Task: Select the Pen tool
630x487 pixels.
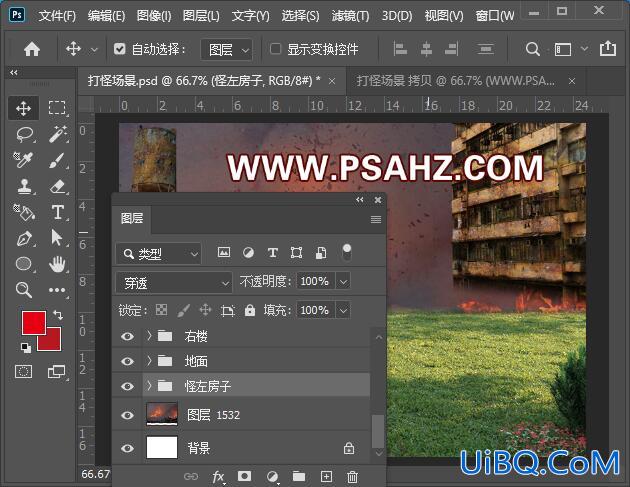Action: [x=24, y=238]
